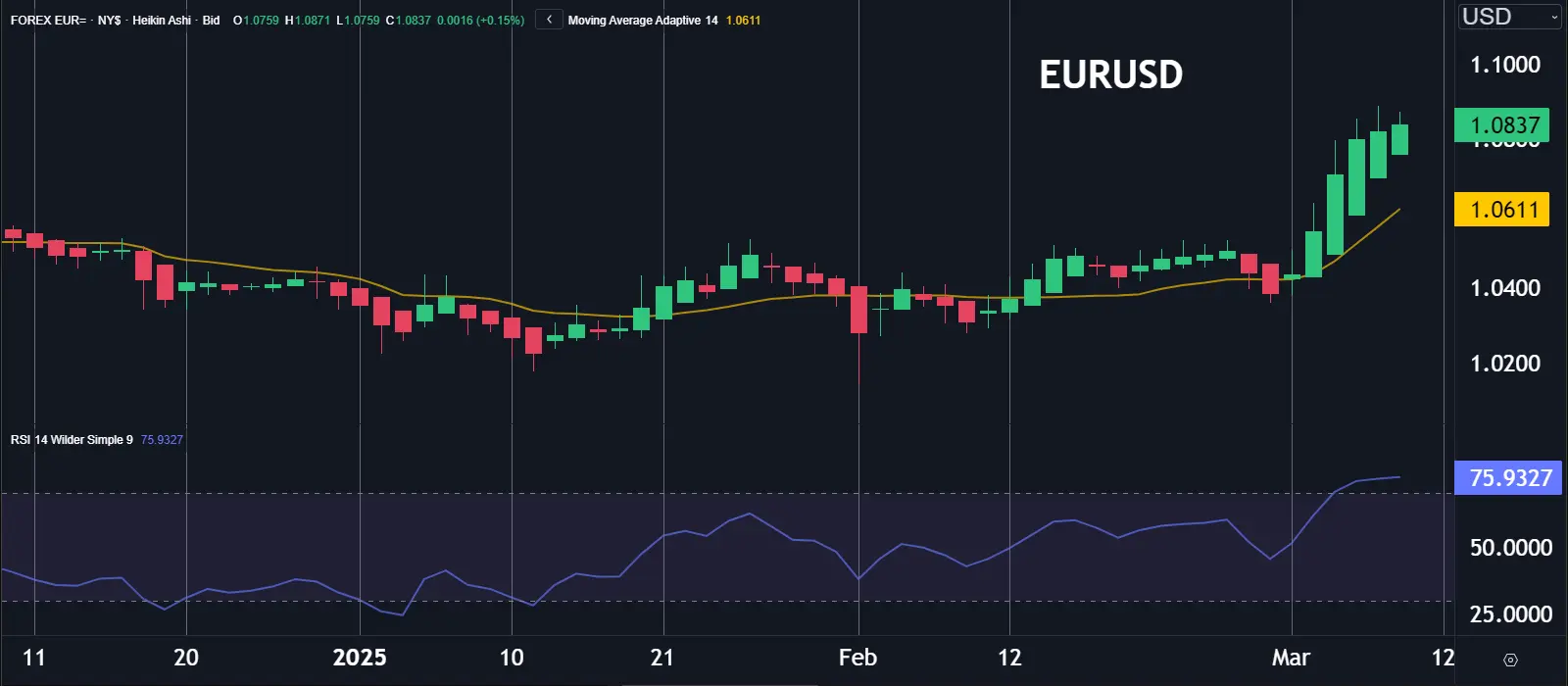Click the 20 date label on time axis

point(186,658)
